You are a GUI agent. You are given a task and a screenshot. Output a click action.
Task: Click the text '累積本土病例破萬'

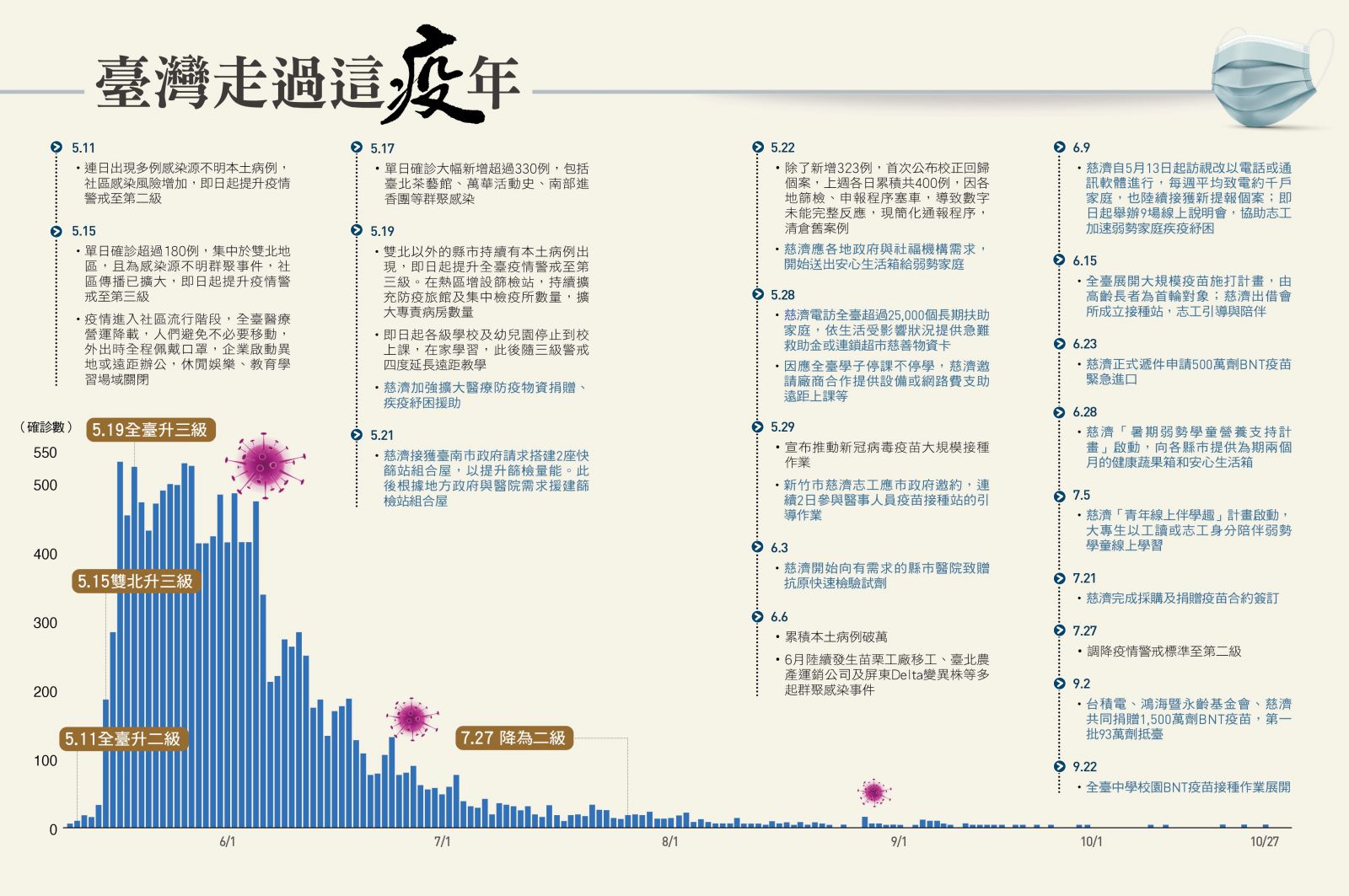836,637
